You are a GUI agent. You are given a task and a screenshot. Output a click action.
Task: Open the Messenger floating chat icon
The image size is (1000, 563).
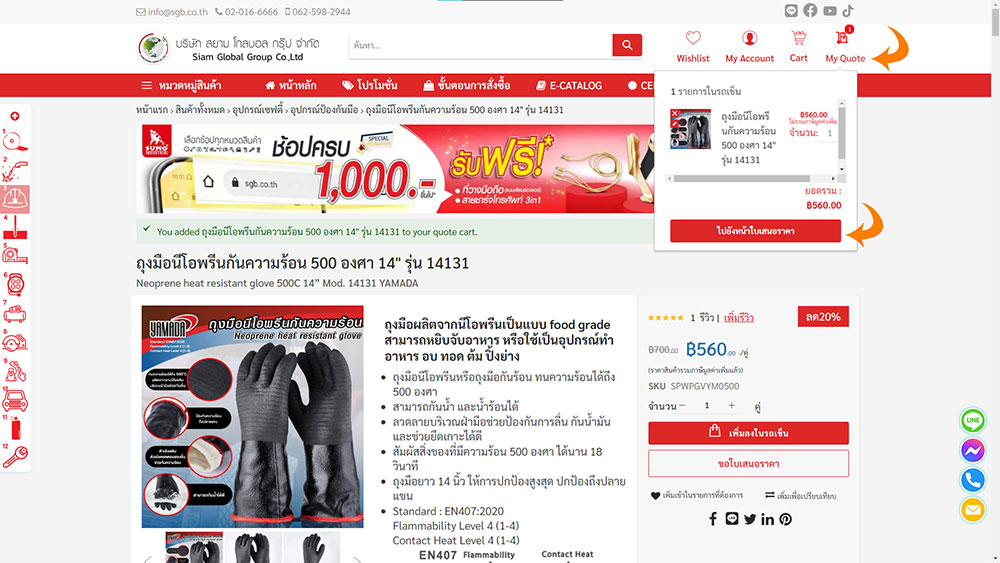[x=973, y=450]
